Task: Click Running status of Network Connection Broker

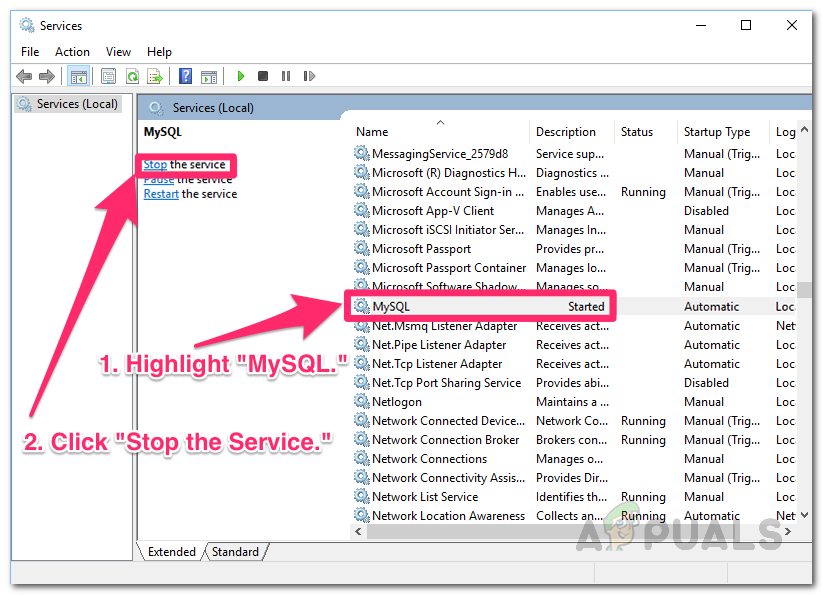Action: [643, 440]
